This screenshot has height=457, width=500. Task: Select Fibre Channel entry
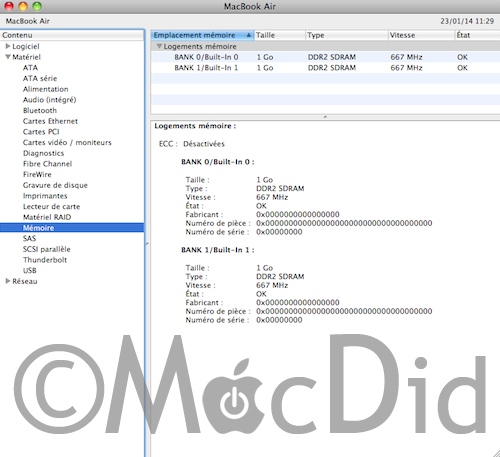47,164
